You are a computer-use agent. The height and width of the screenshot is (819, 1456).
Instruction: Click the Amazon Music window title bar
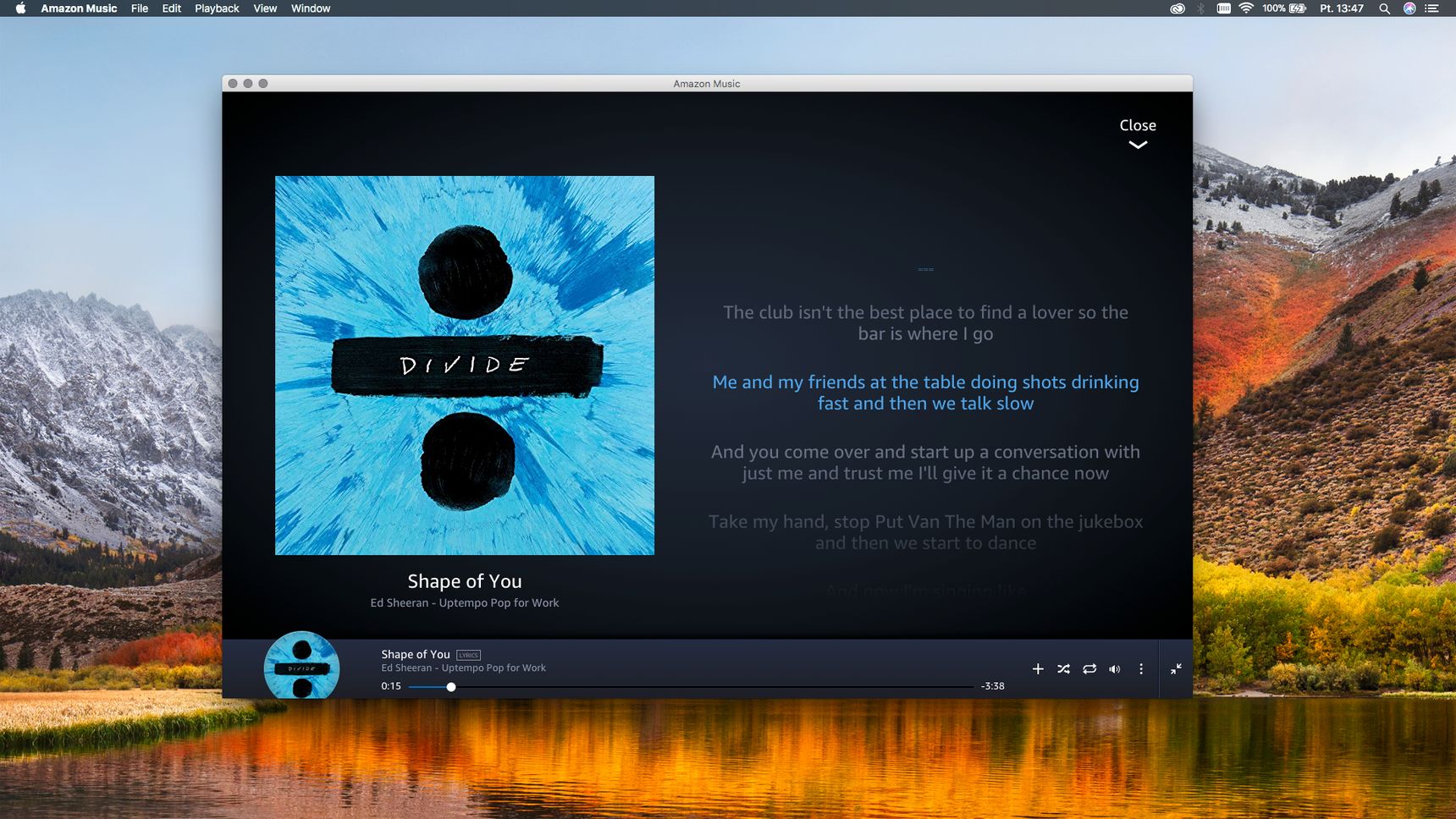[707, 84]
